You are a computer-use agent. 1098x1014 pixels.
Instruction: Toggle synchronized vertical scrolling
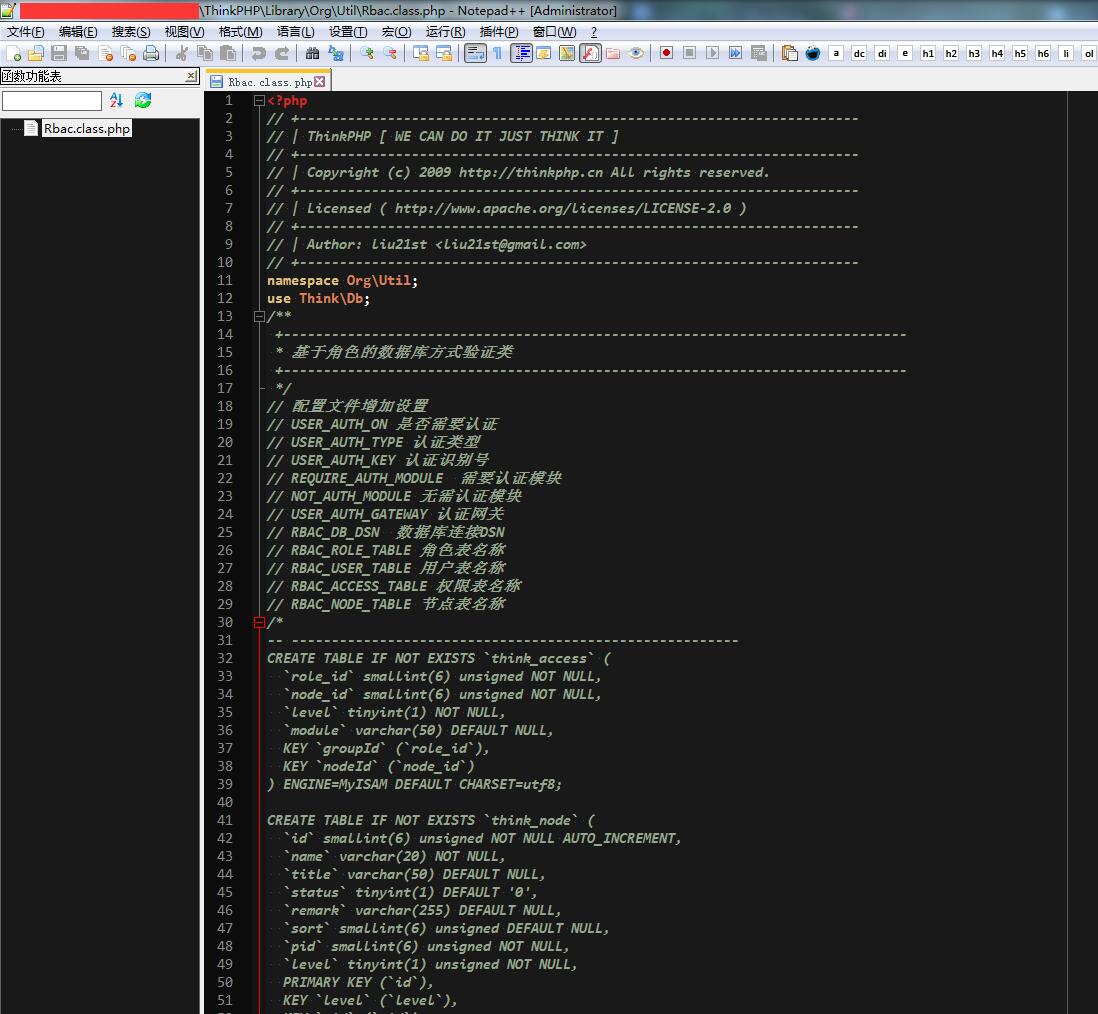pos(421,53)
